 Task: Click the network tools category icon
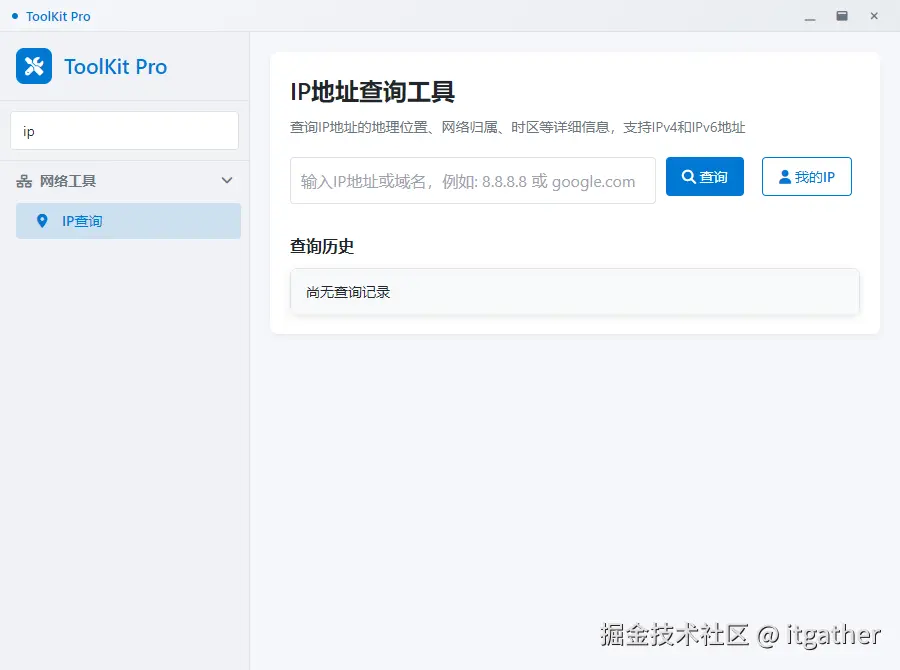[x=24, y=181]
